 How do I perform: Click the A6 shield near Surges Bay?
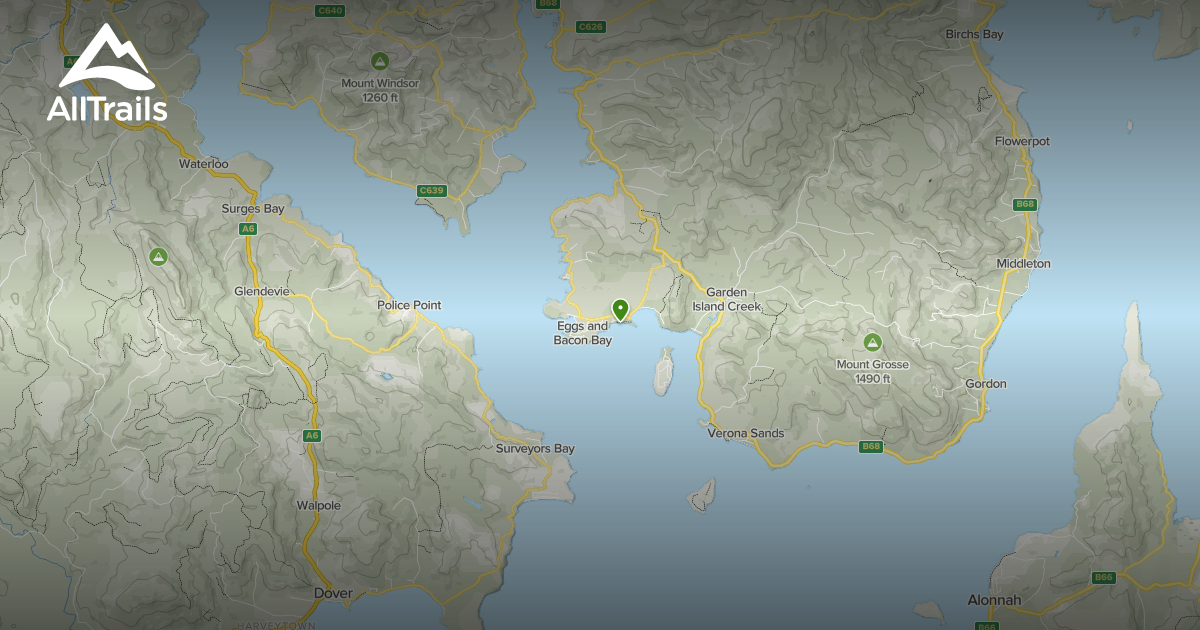[x=248, y=229]
